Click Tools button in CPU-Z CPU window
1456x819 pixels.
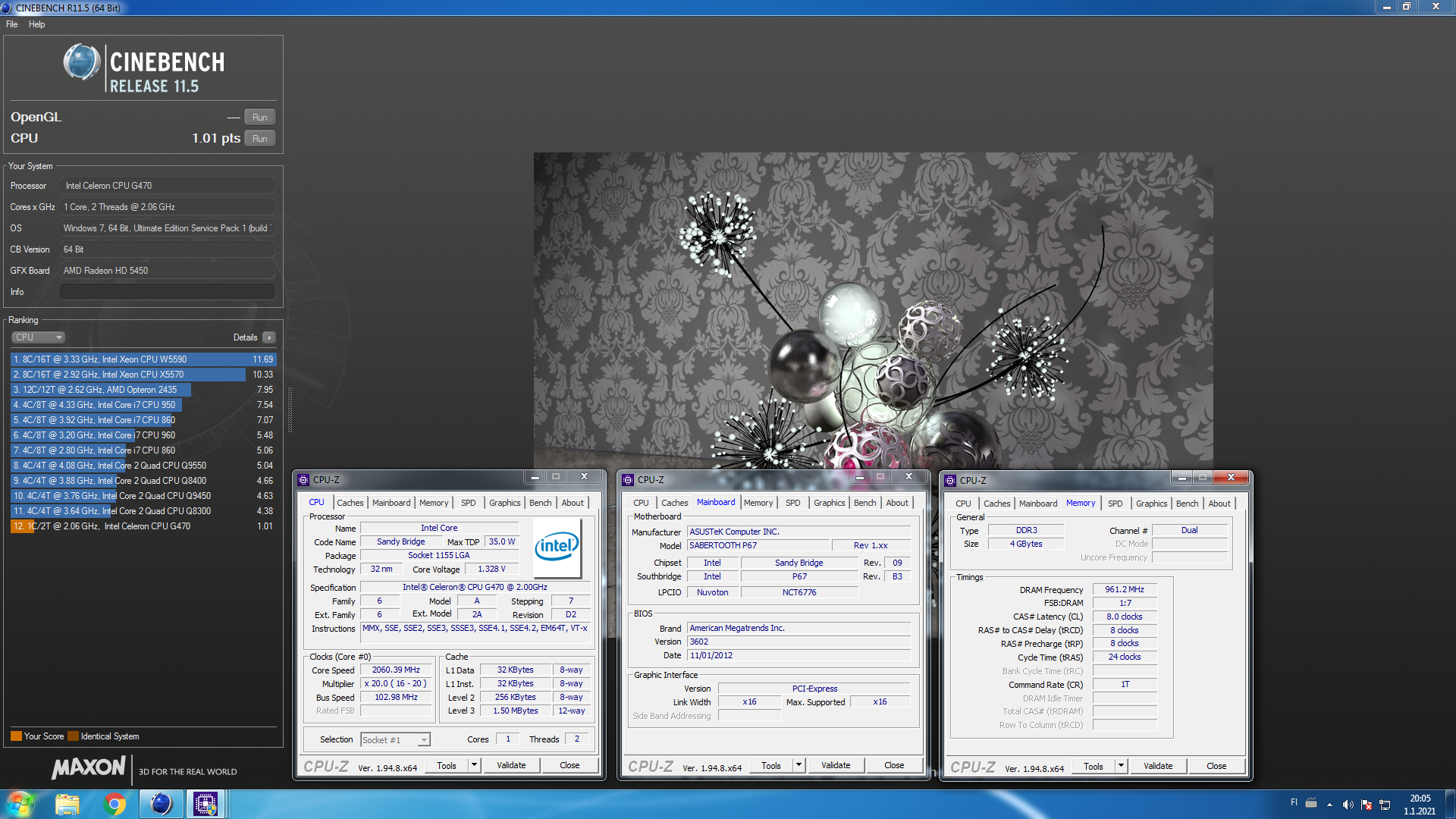pos(447,765)
